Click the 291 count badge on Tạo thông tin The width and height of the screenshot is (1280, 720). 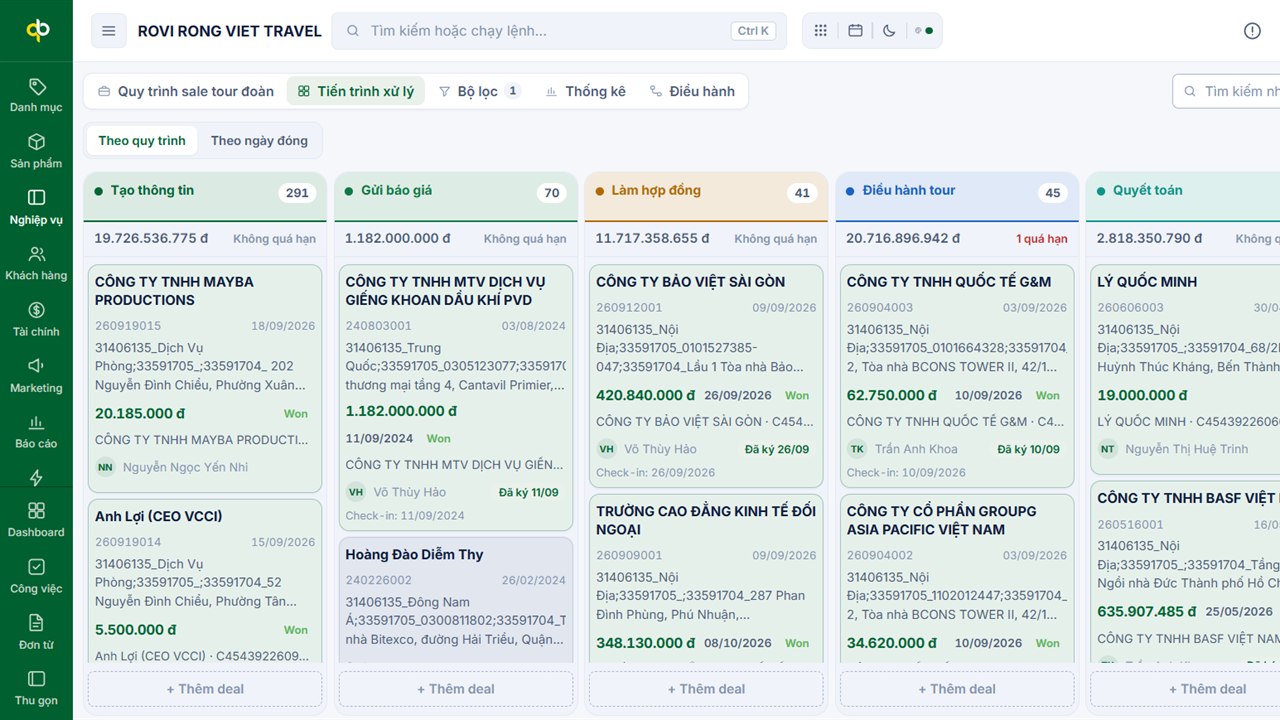point(297,193)
